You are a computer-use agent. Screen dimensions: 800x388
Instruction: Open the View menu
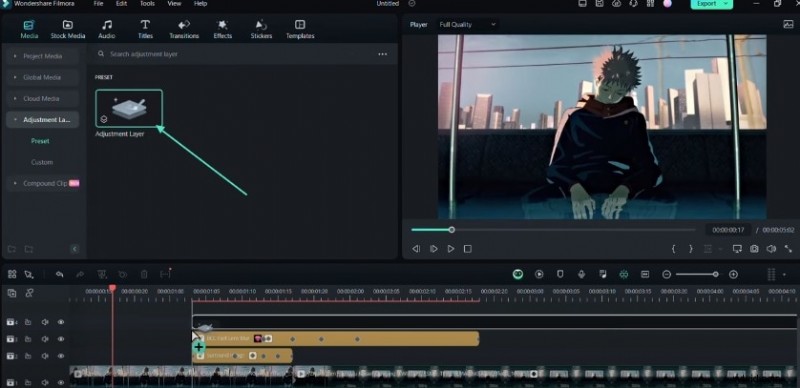174,4
